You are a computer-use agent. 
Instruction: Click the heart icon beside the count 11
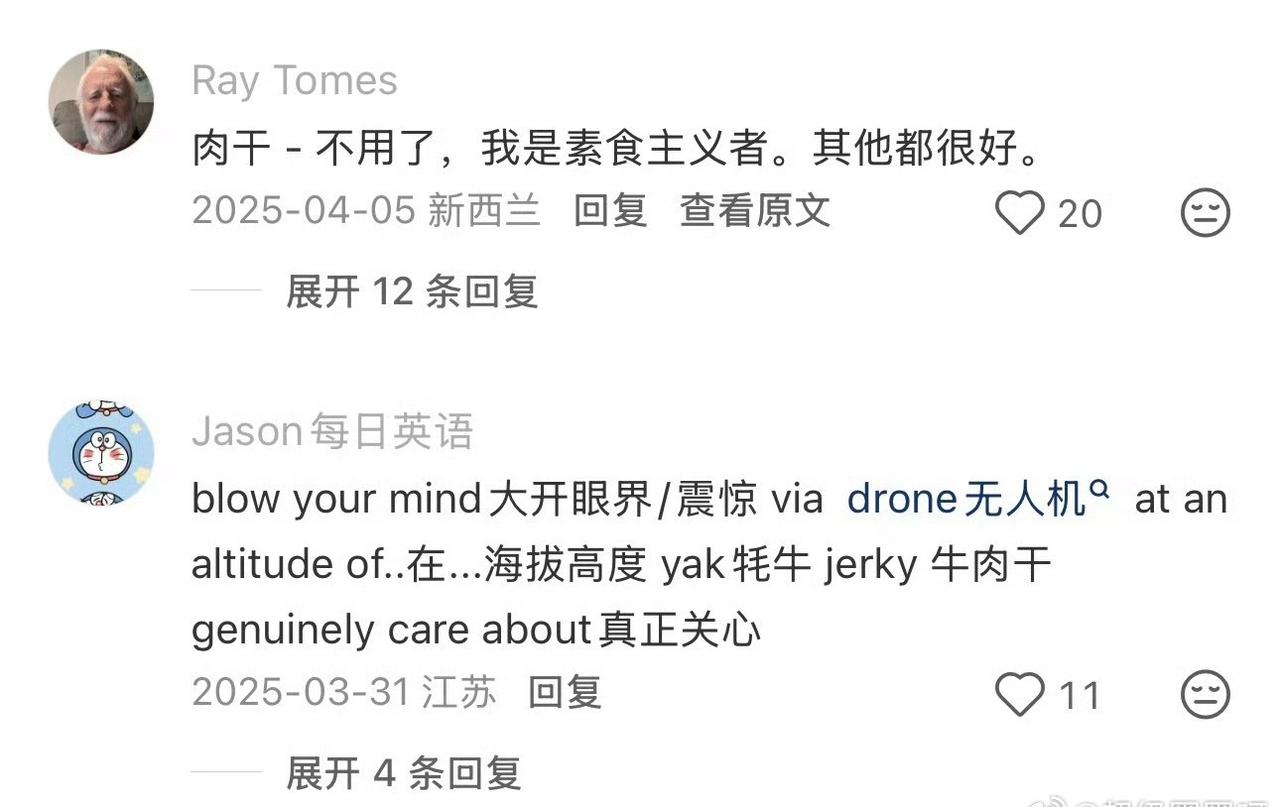click(x=1020, y=692)
